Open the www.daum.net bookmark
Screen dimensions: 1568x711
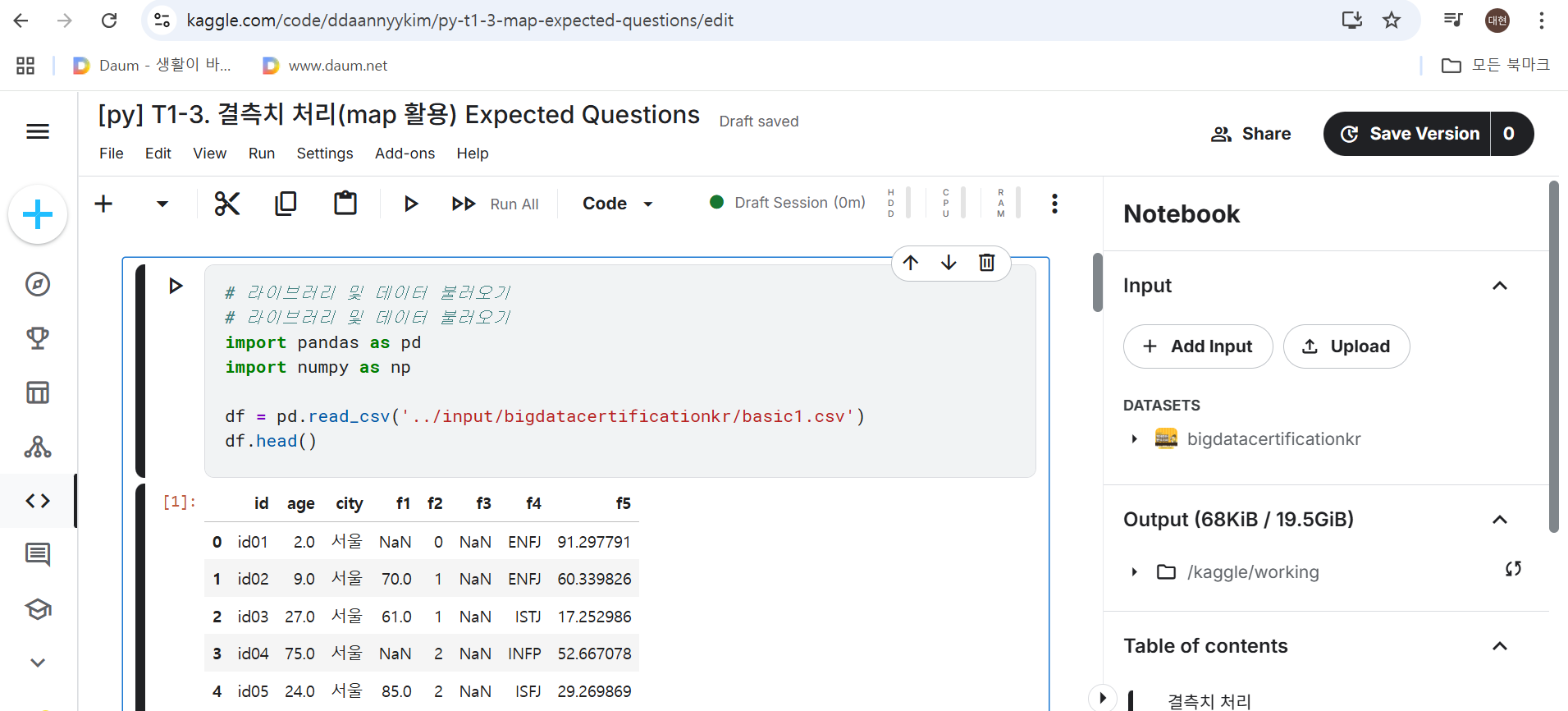click(x=325, y=66)
